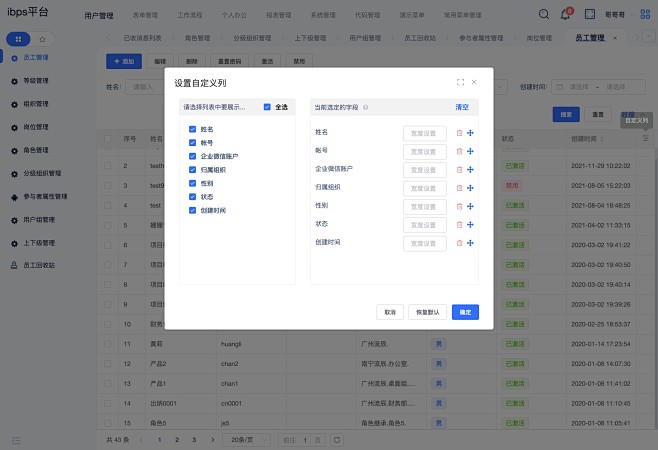
Task: Delete the 归属组织 field
Action: pyautogui.click(x=460, y=188)
